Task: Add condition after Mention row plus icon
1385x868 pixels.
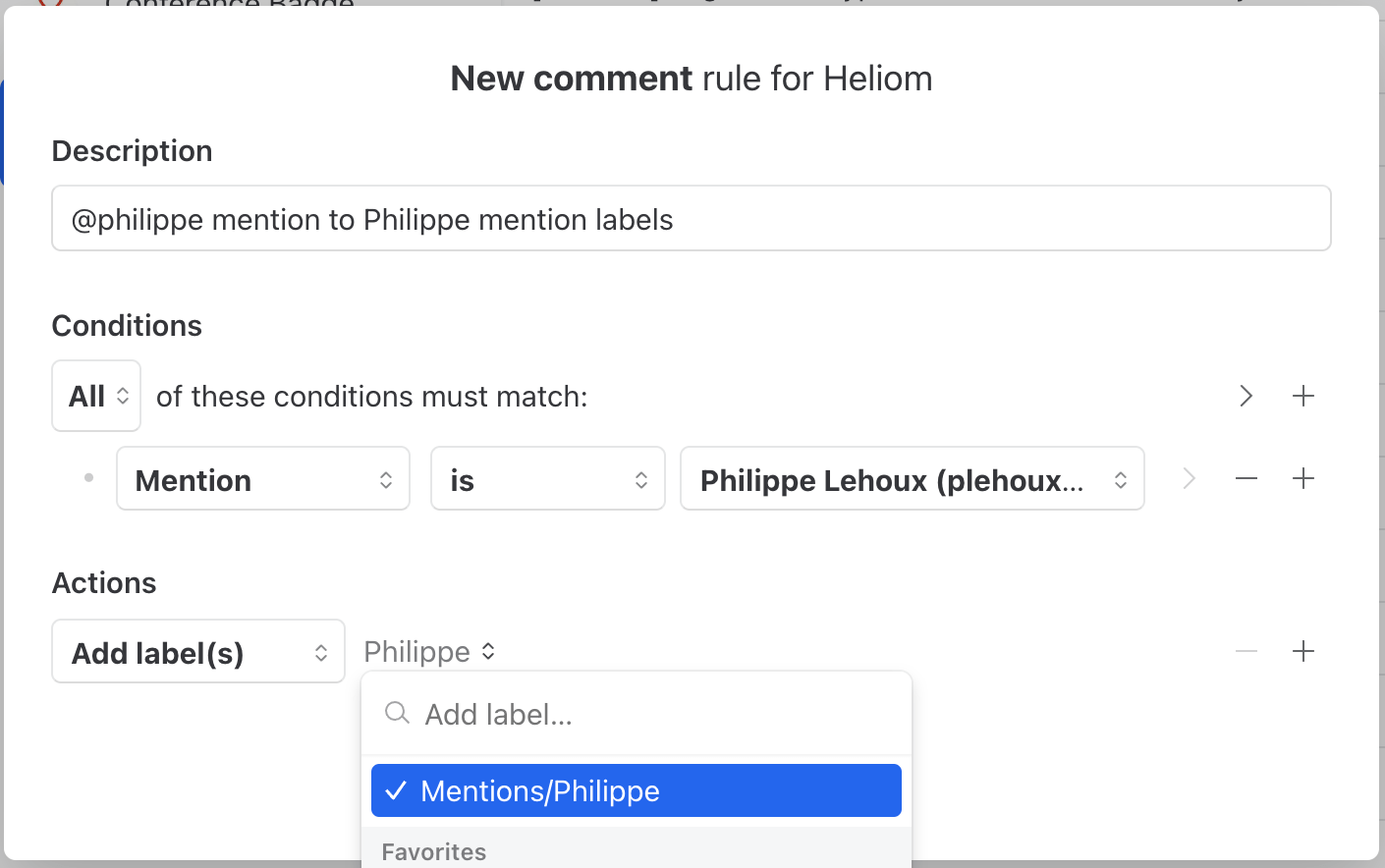Action: [1303, 478]
